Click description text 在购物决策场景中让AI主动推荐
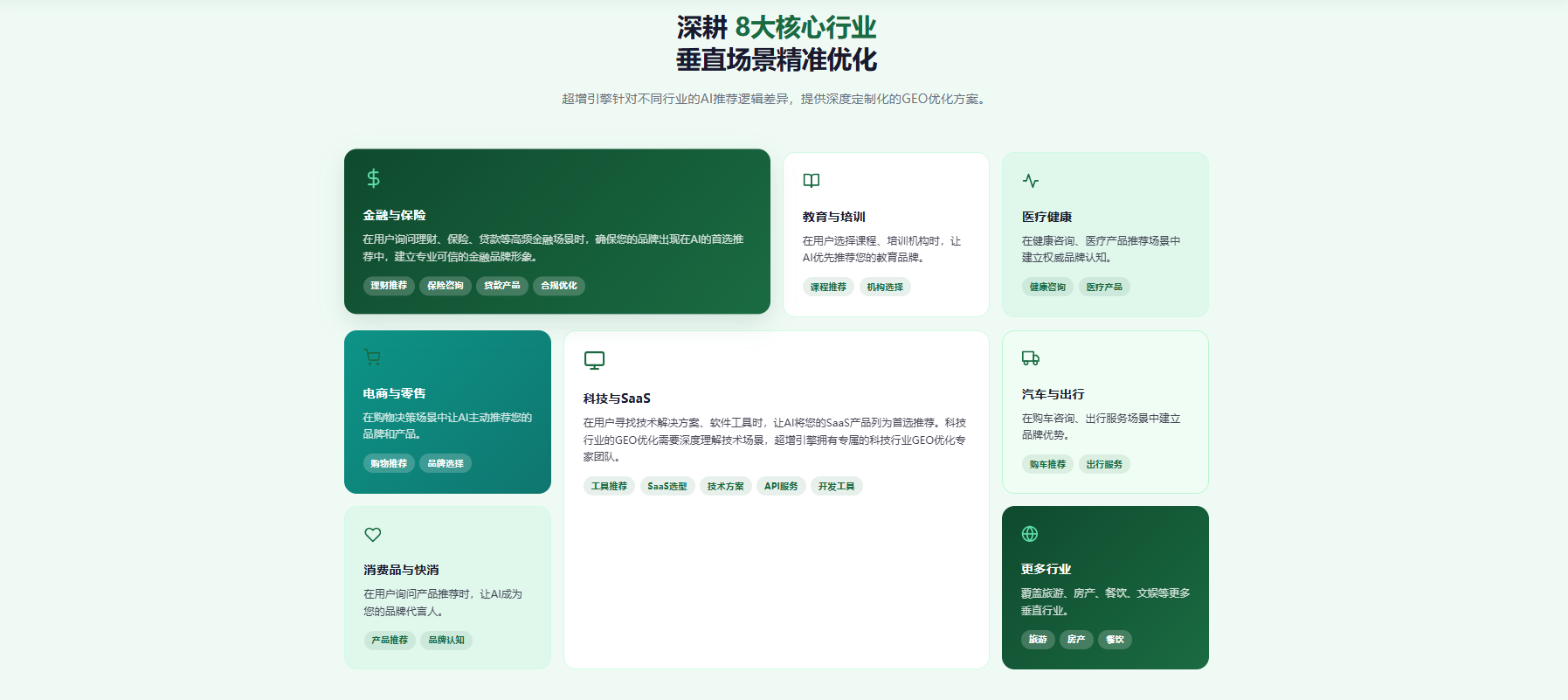Image resolution: width=1568 pixels, height=700 pixels. point(448,426)
